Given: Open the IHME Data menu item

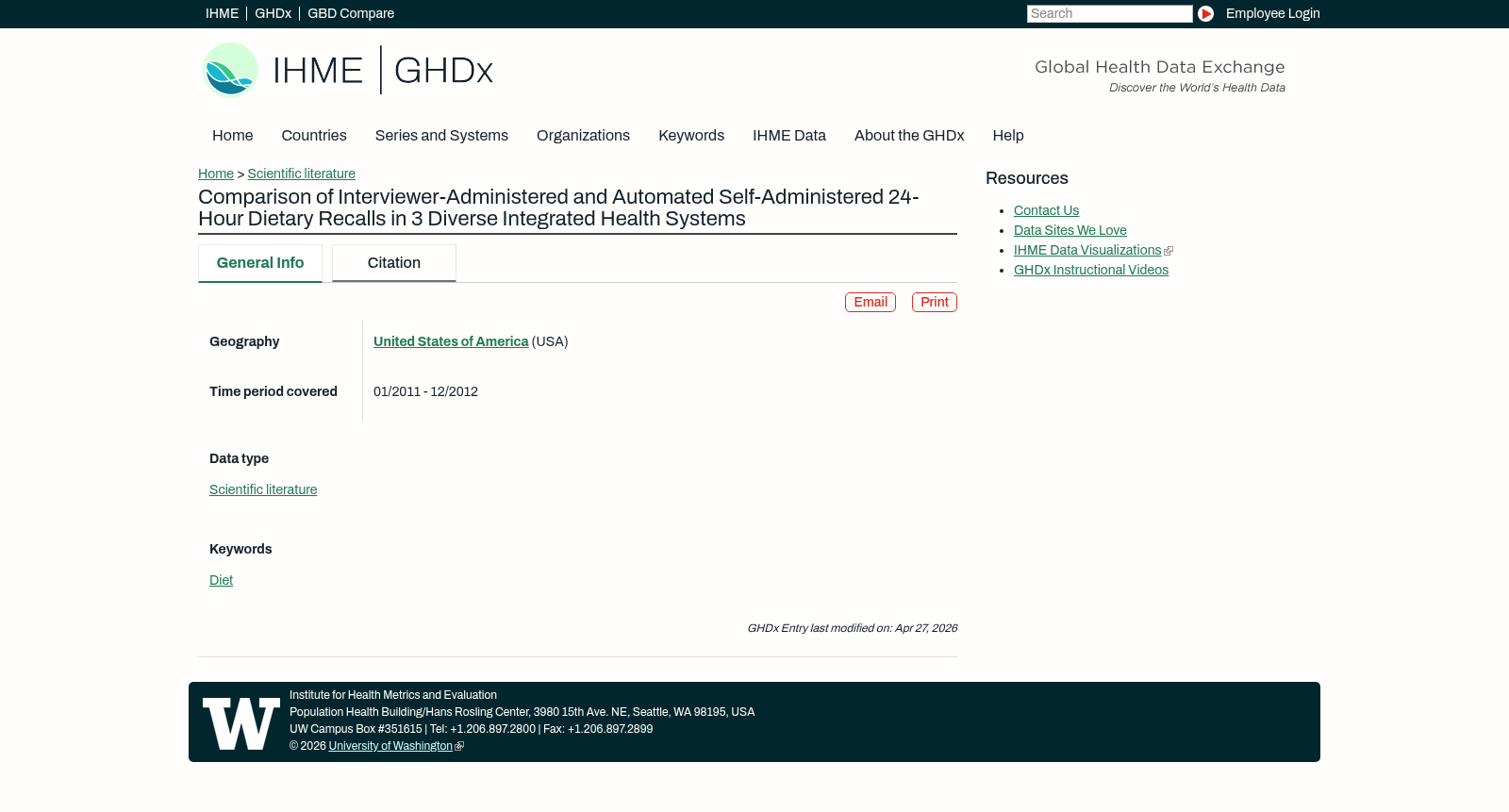Looking at the screenshot, I should pos(789,136).
